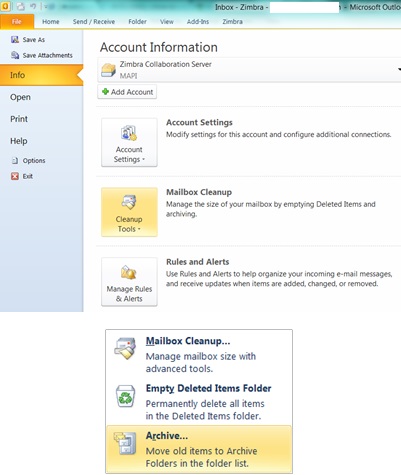The height and width of the screenshot is (475, 401).
Task: Open the Zimbra Collaboration Server account dropdown
Action: (x=249, y=70)
